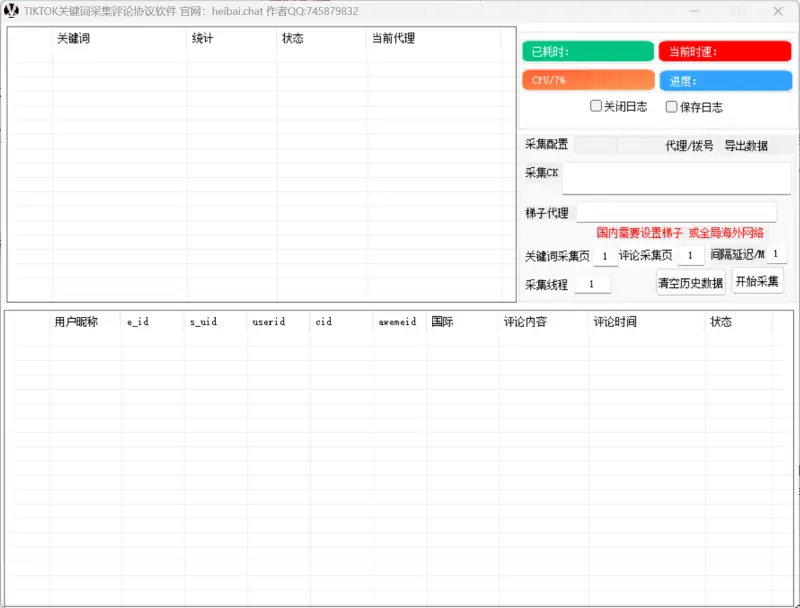Screen dimensions: 800x608
Task: Click the green 已耗时 status badge
Action: (587, 50)
